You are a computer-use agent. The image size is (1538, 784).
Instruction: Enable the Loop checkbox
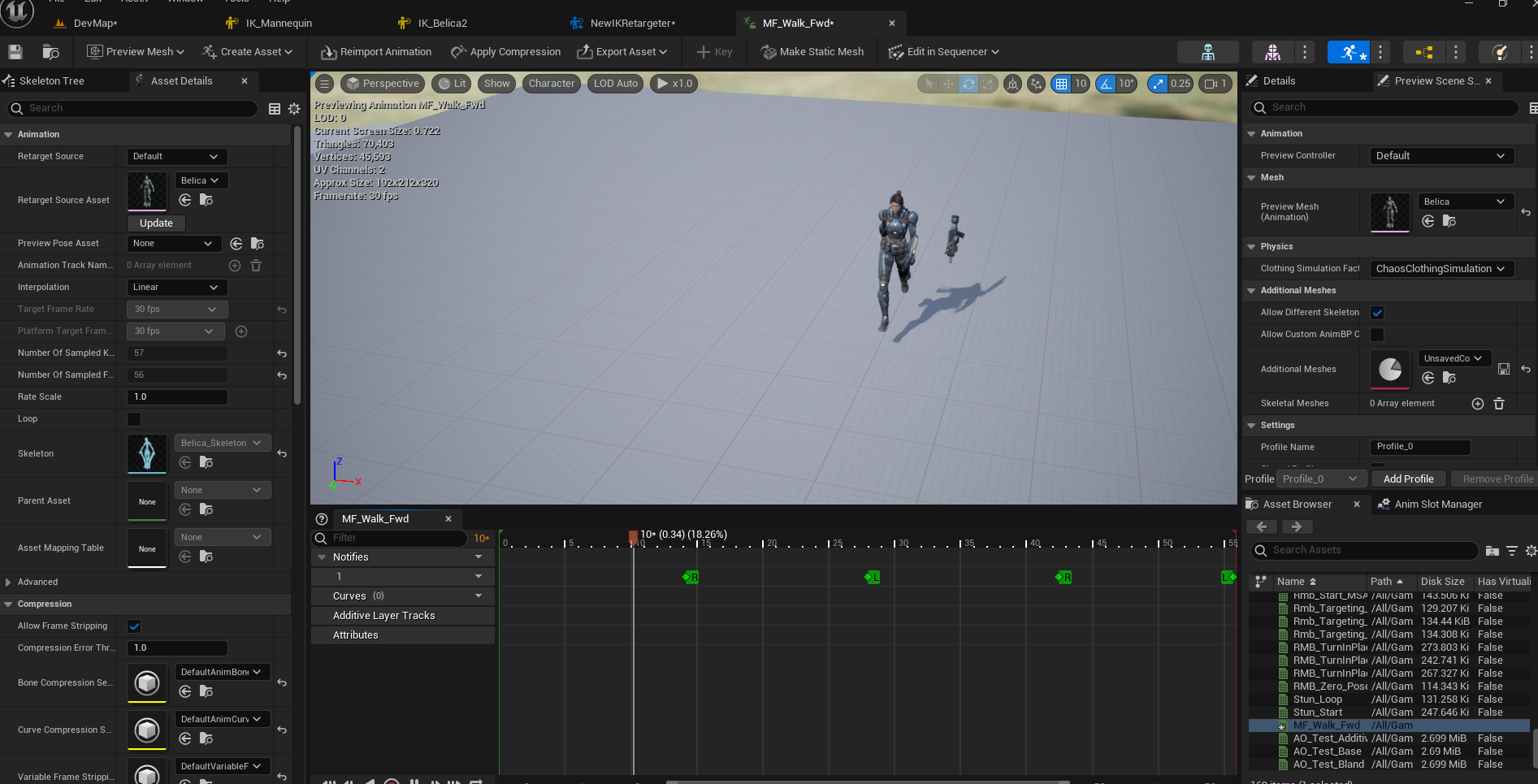point(134,419)
